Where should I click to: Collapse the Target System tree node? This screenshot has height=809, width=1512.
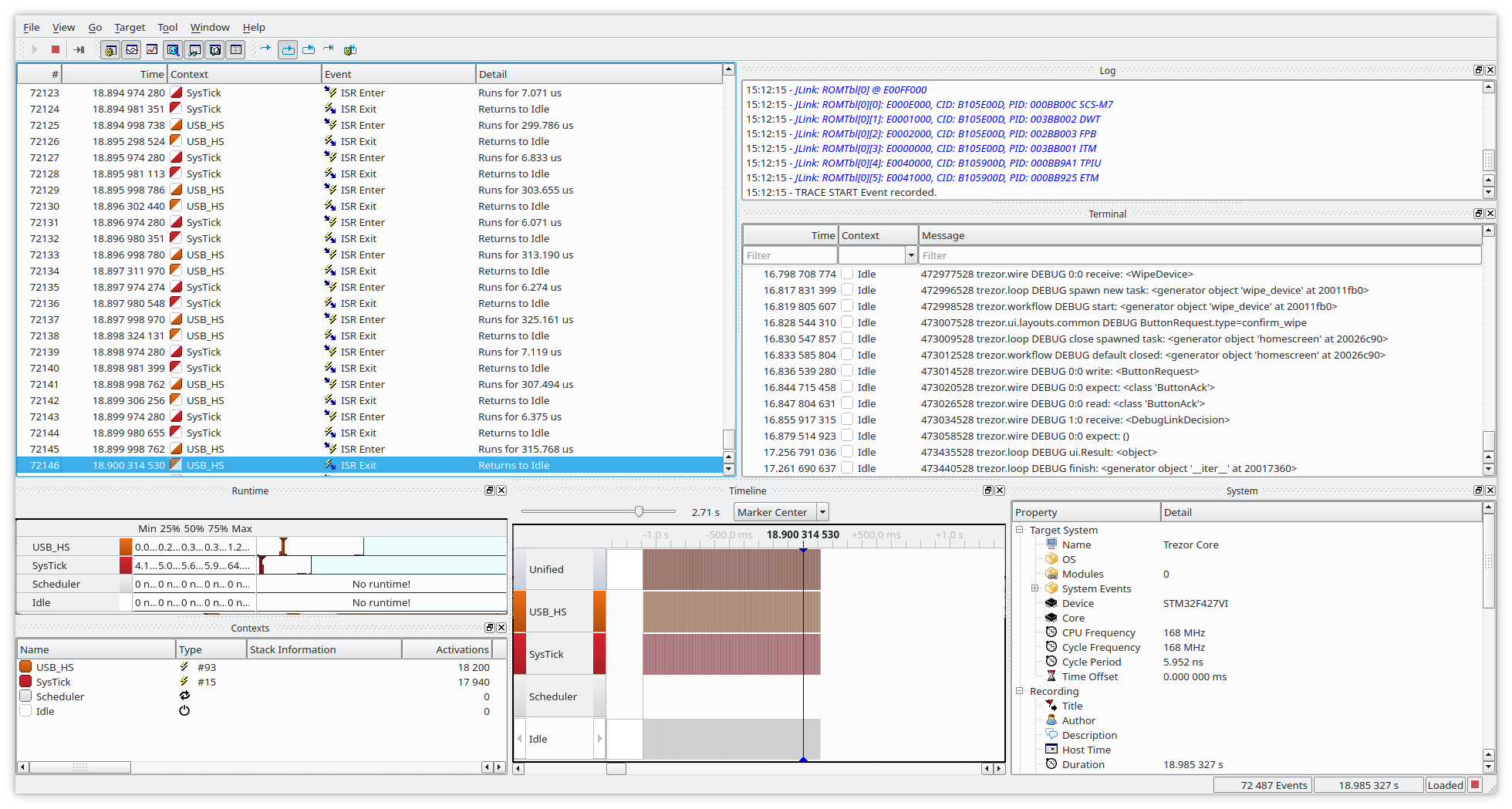pos(1020,530)
